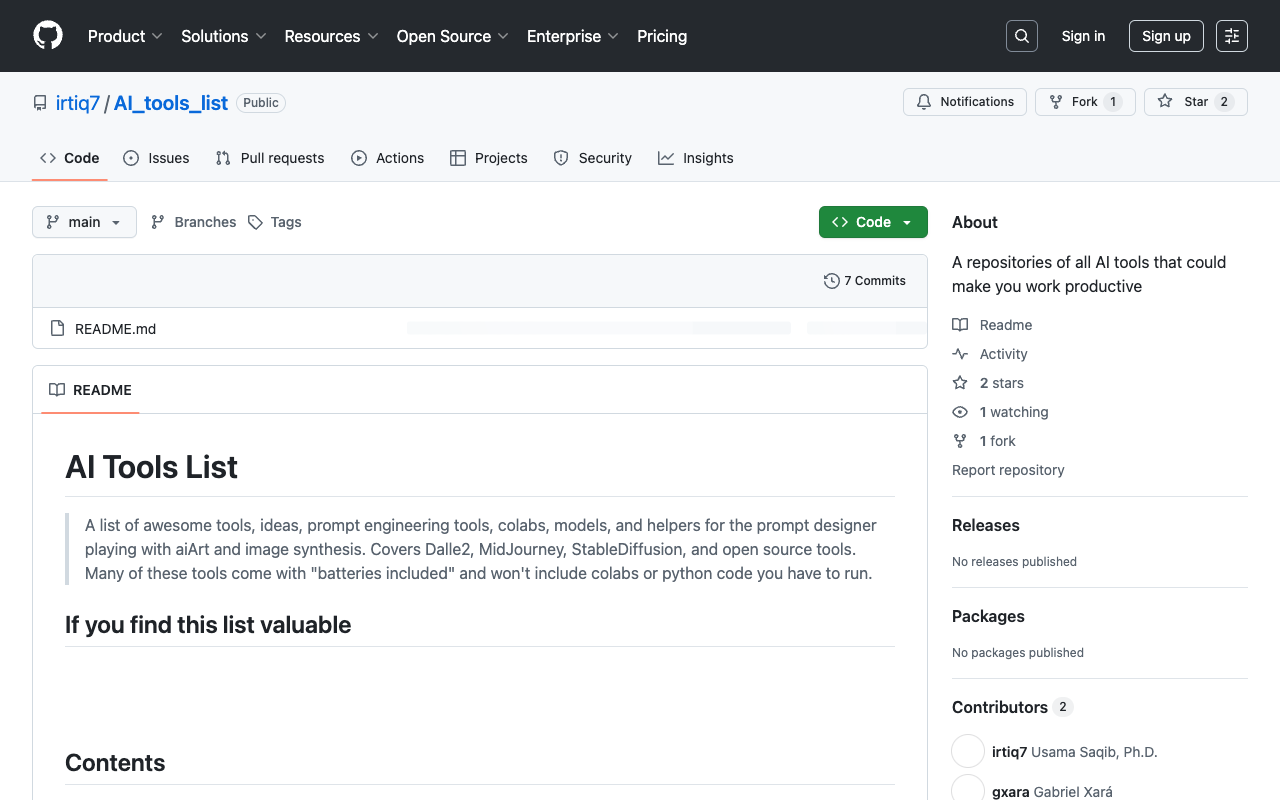Viewport: 1280px width, 800px height.
Task: Click the fork icon in the sidebar
Action: pos(960,440)
